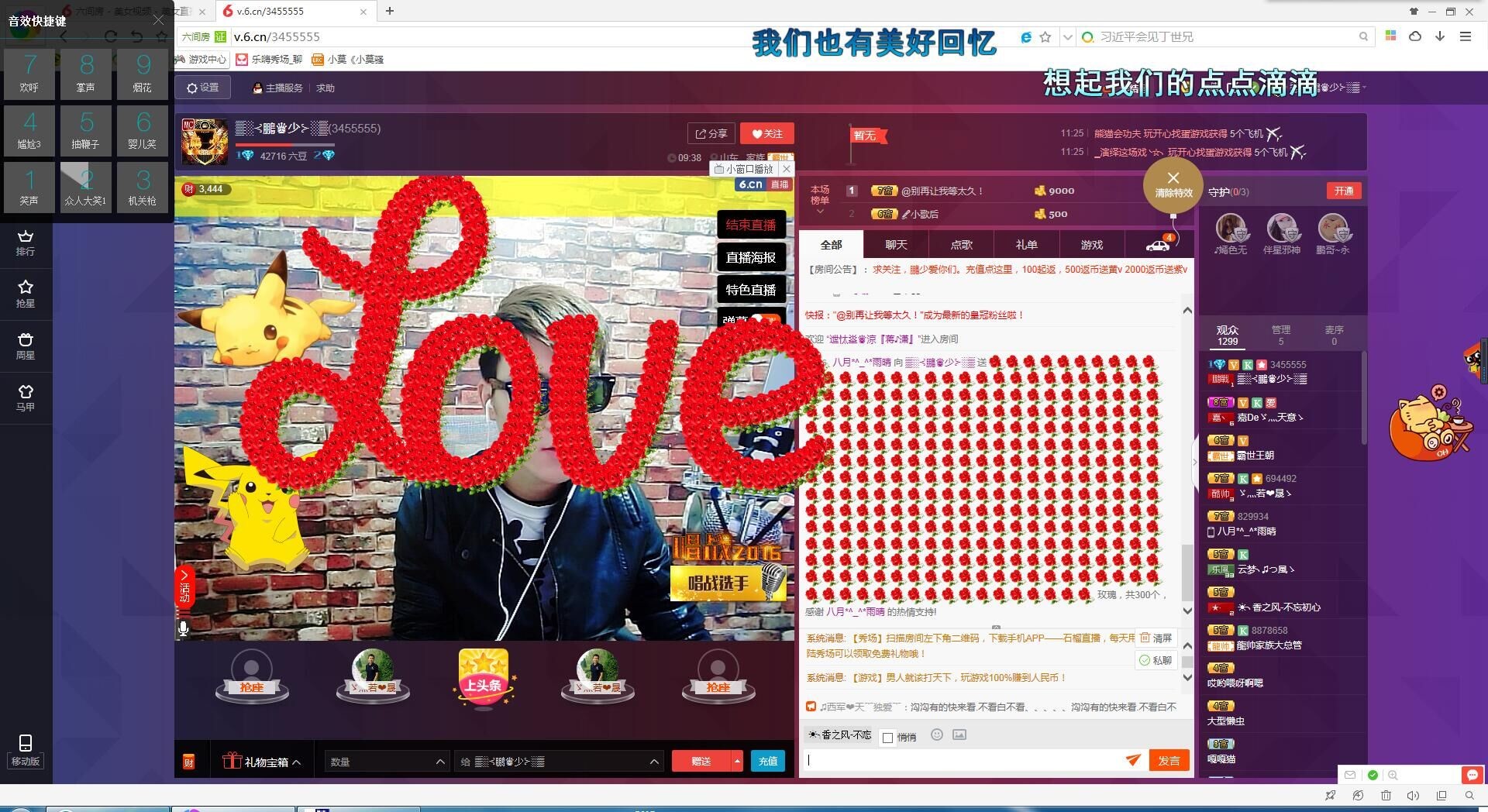
Task: Click the red 财 icon in gift bar
Action: (x=188, y=762)
